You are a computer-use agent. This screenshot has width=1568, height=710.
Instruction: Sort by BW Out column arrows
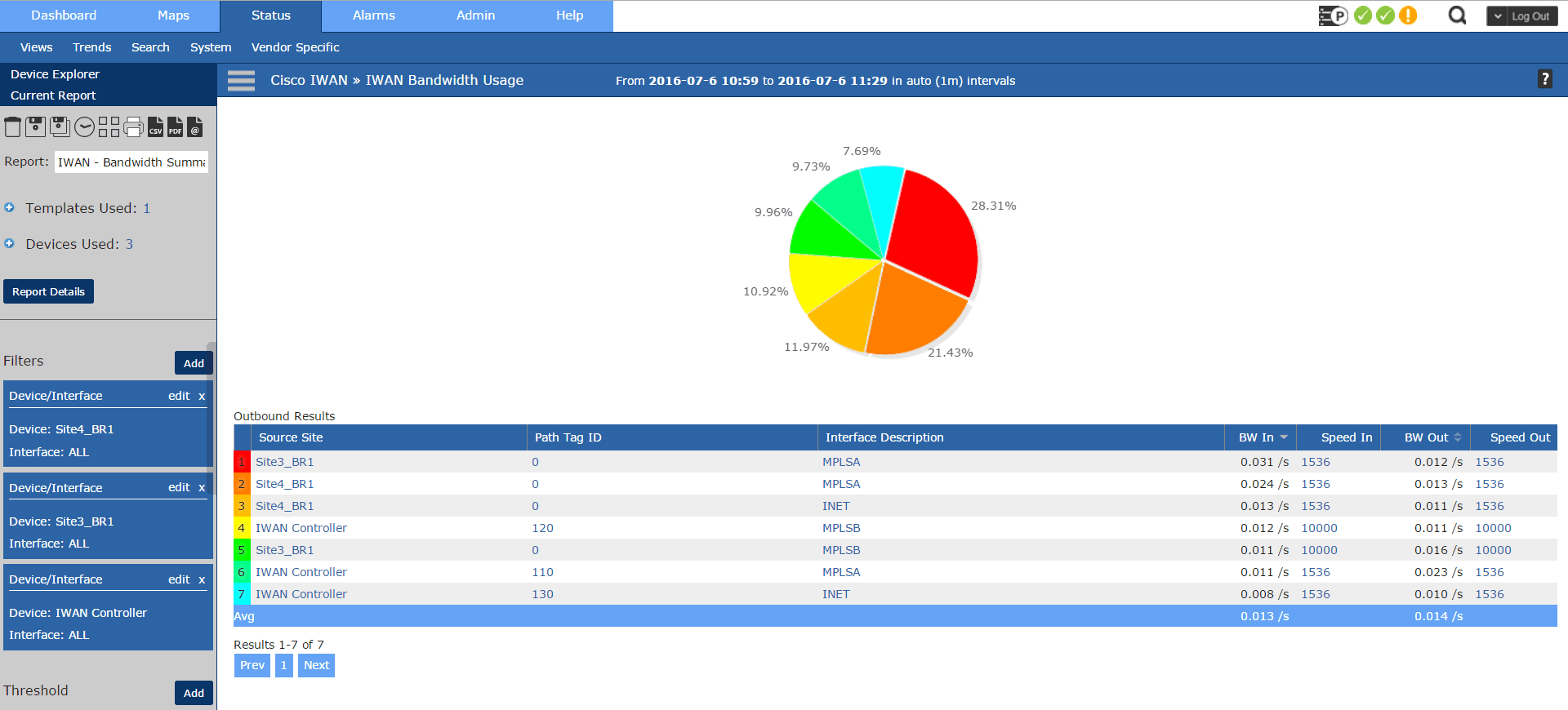(x=1458, y=437)
